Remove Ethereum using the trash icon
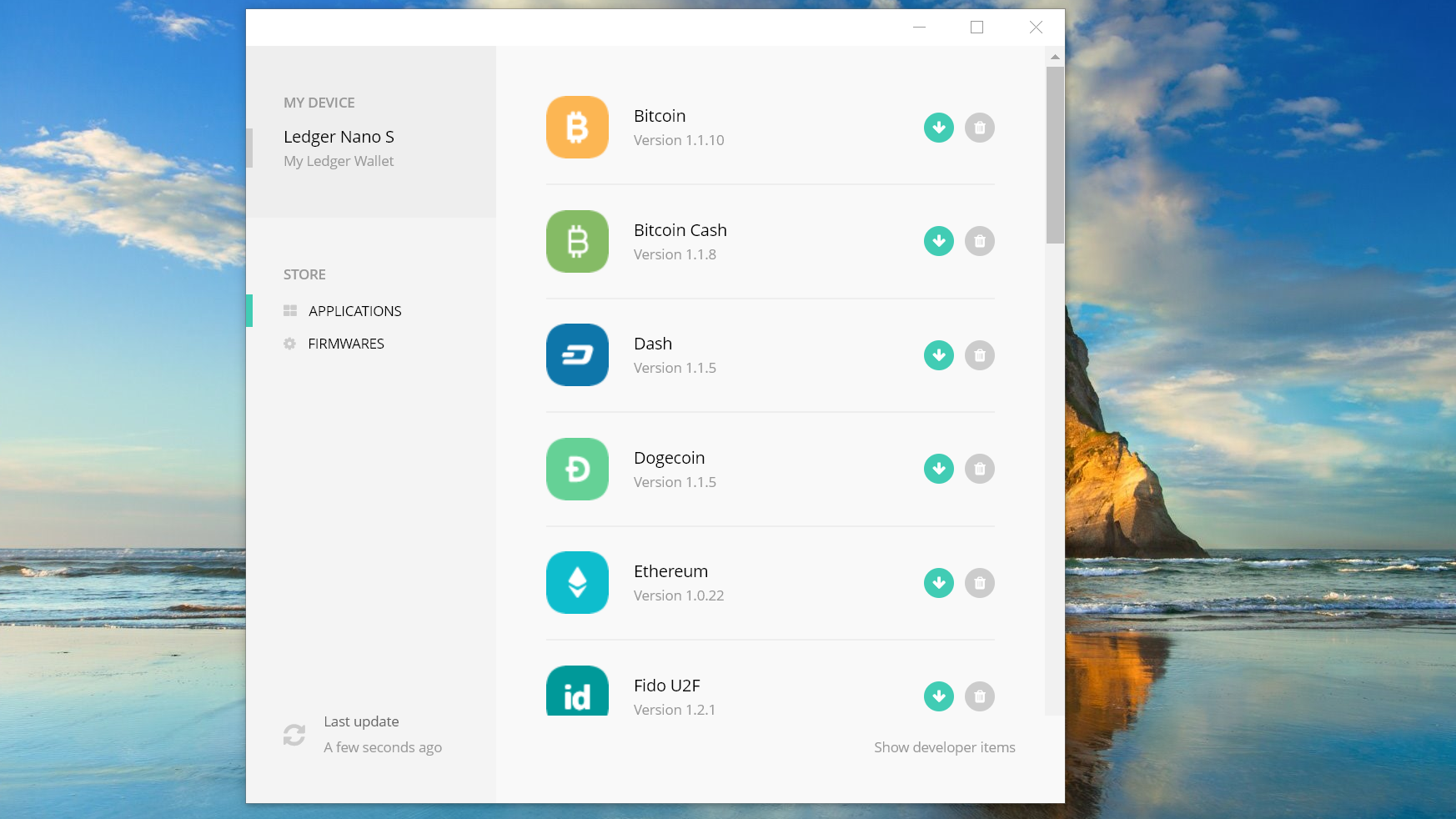 (980, 583)
